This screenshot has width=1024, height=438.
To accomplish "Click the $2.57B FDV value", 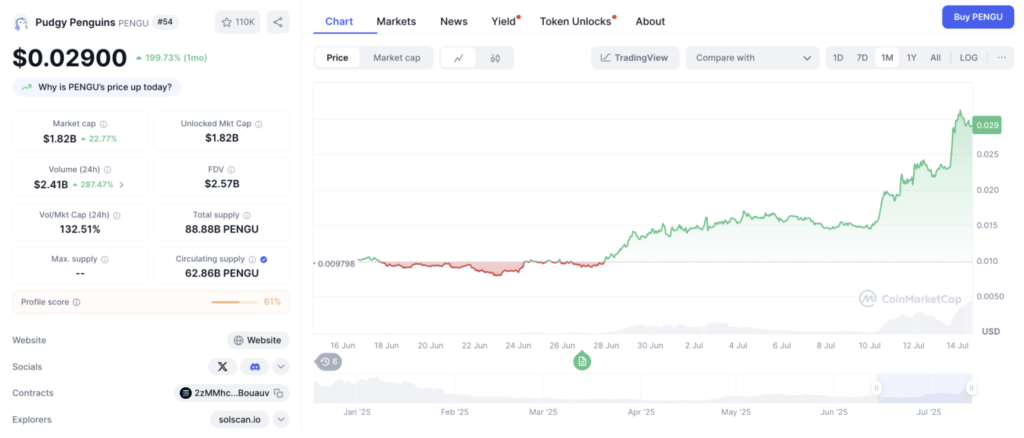I will pos(222,184).
